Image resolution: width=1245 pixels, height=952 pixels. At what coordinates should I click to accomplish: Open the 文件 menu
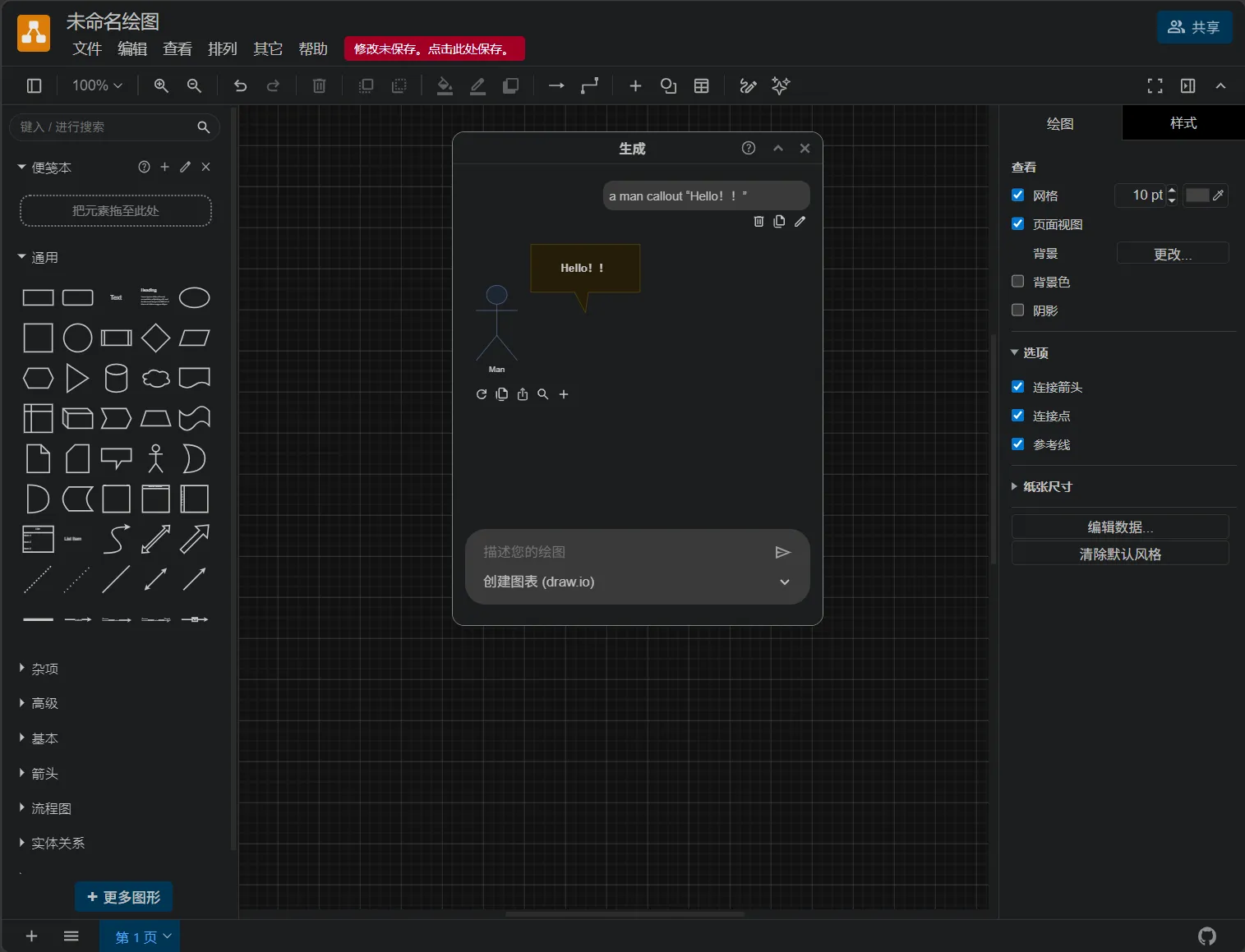click(87, 49)
